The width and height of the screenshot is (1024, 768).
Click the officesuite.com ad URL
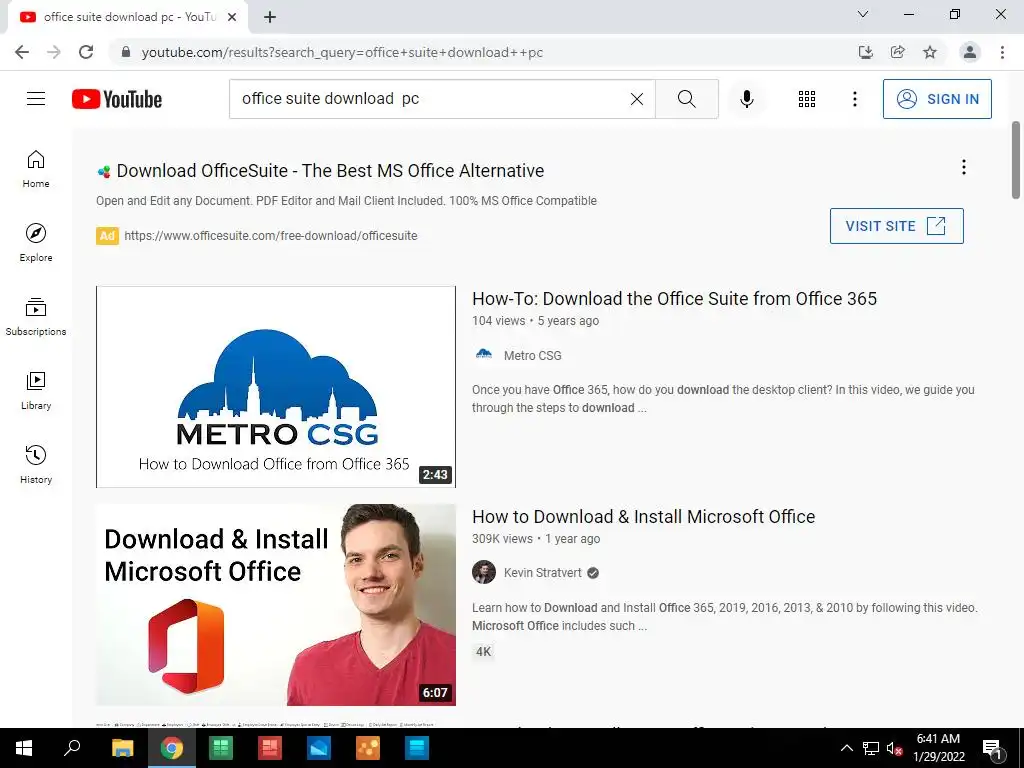tap(270, 236)
